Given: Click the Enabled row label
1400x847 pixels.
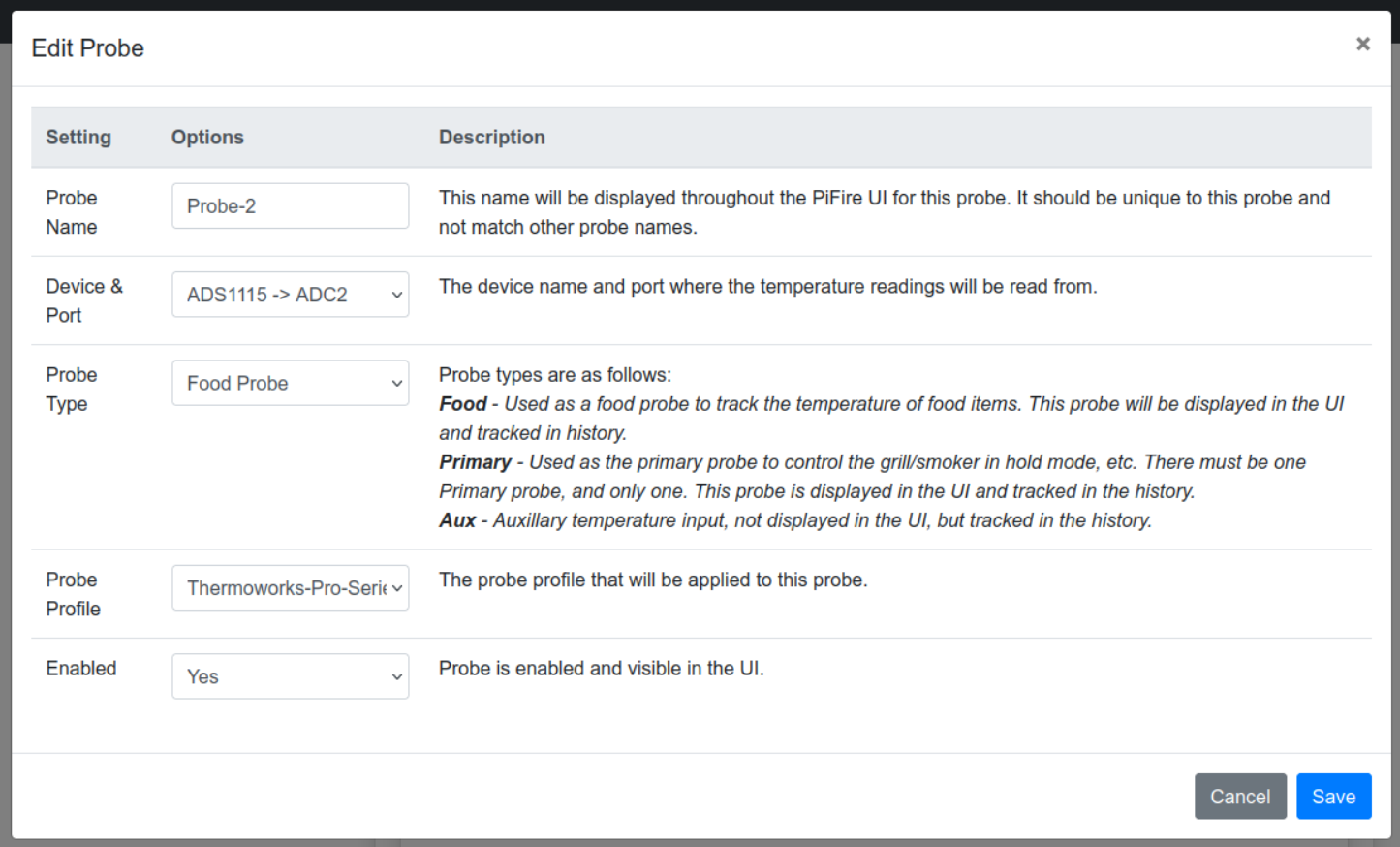Looking at the screenshot, I should click(80, 668).
